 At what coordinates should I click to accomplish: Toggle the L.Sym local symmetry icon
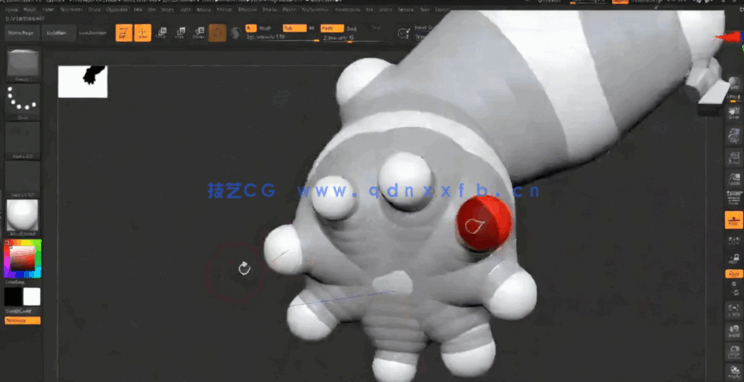pos(734,241)
